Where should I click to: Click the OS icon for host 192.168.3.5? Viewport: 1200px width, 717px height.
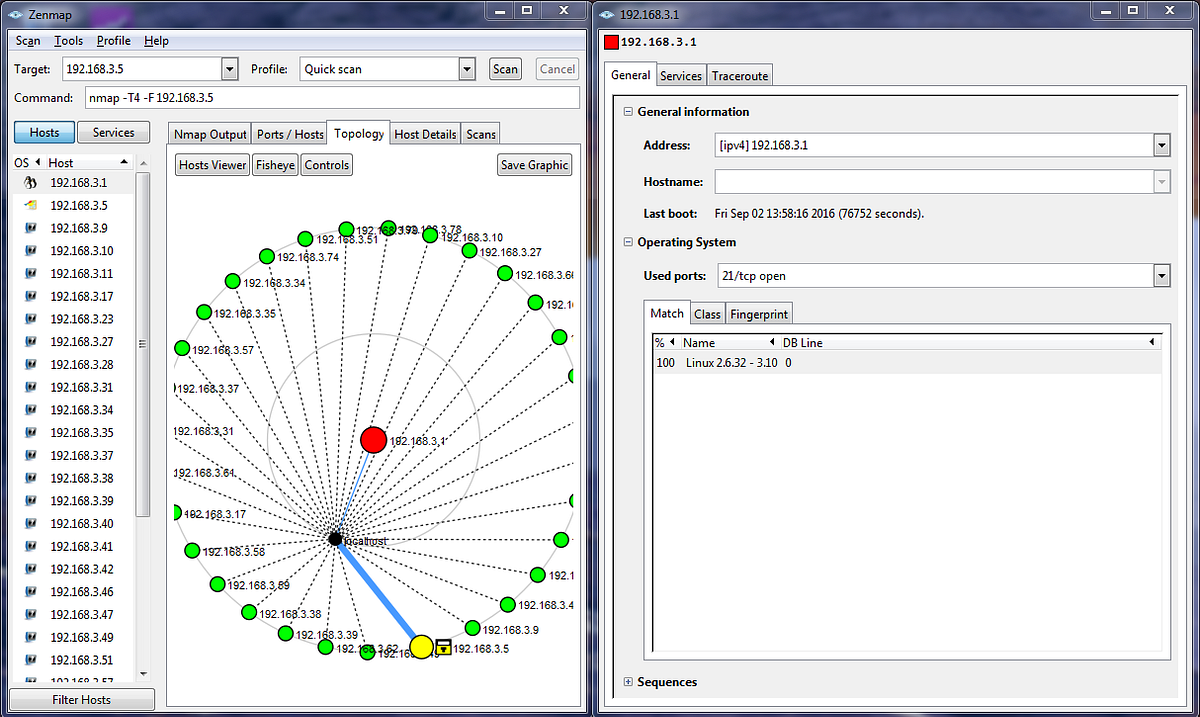tap(30, 205)
